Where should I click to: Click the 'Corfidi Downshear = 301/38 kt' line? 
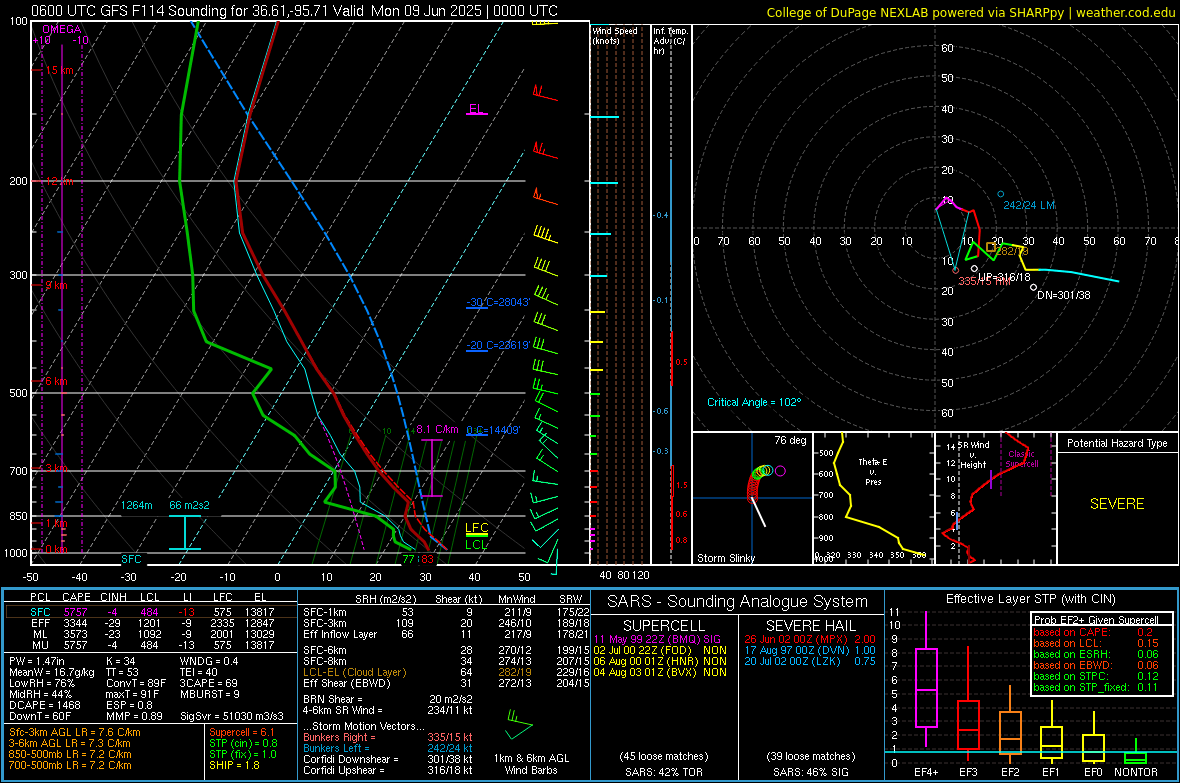tap(388, 759)
